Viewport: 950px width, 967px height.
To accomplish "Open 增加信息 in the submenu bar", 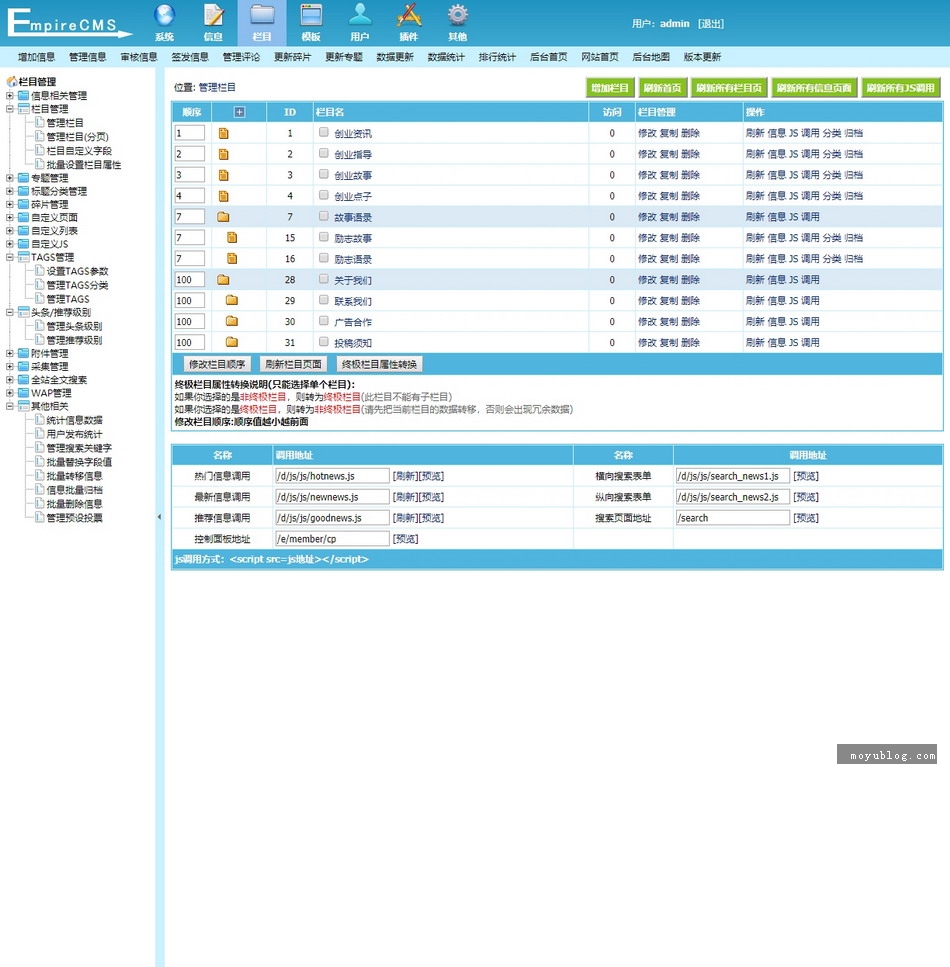I will (36, 57).
